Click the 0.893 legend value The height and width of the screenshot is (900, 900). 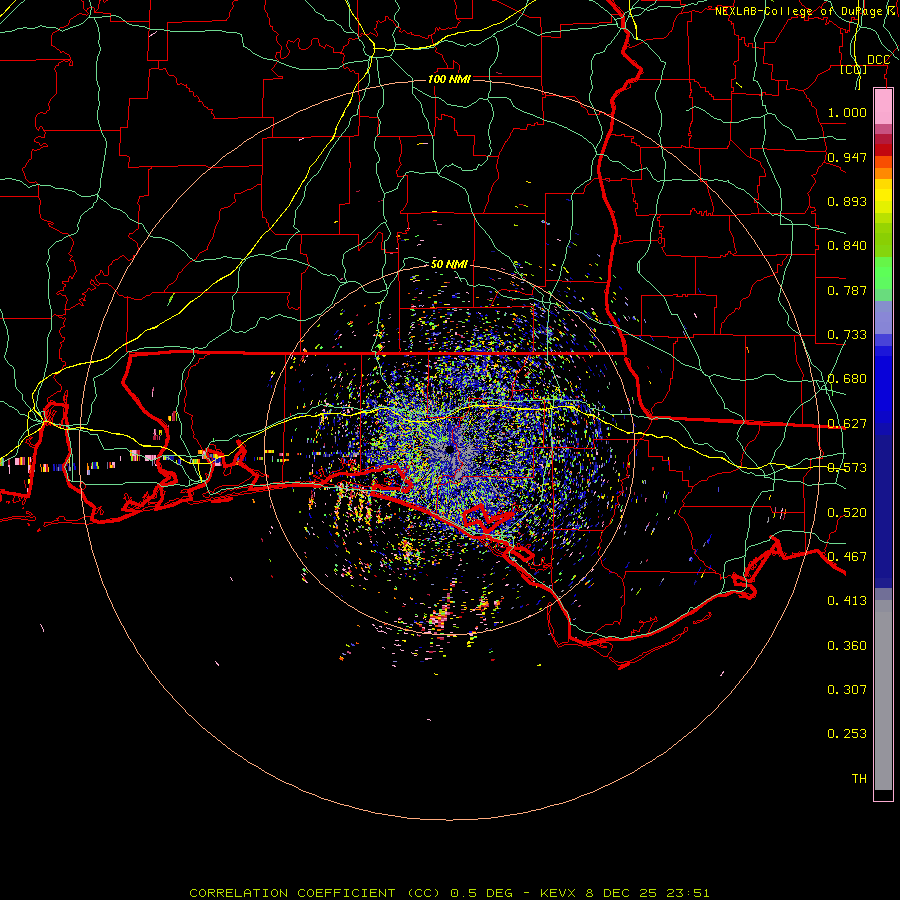coord(847,201)
